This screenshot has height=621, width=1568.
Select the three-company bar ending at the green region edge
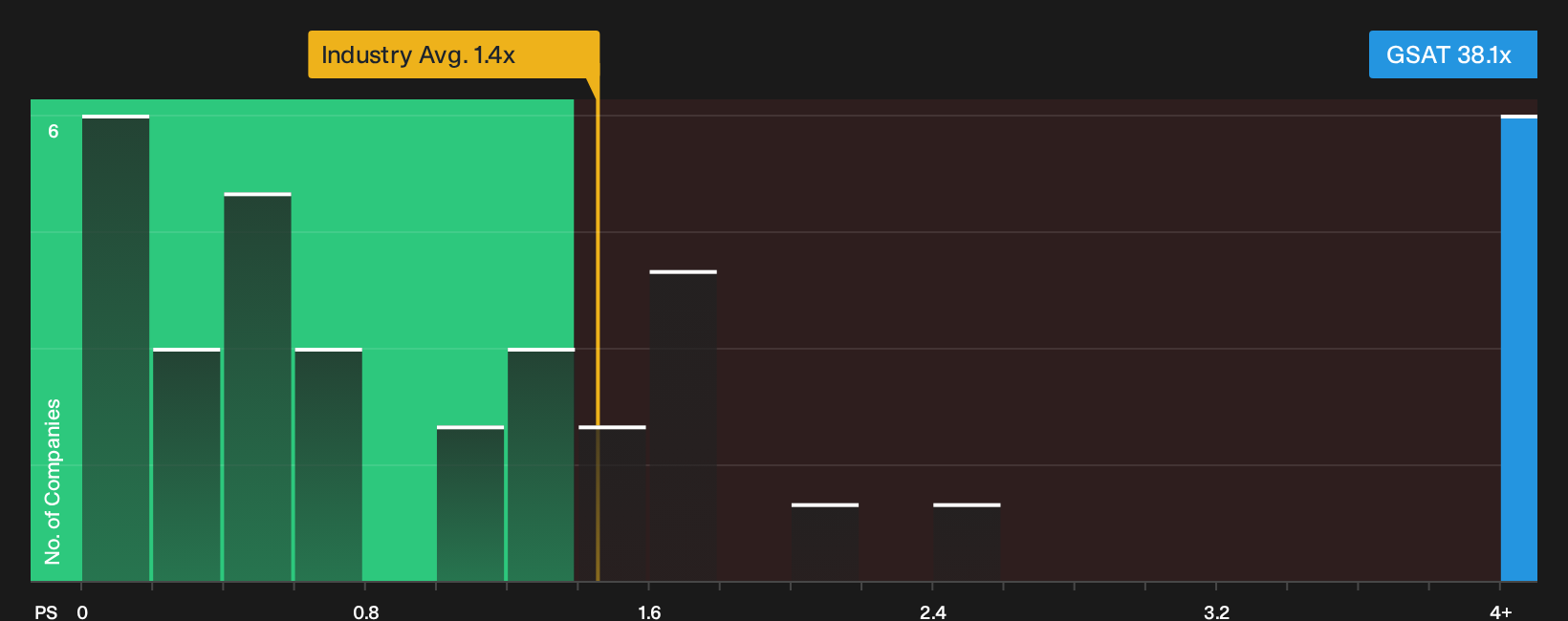541,464
